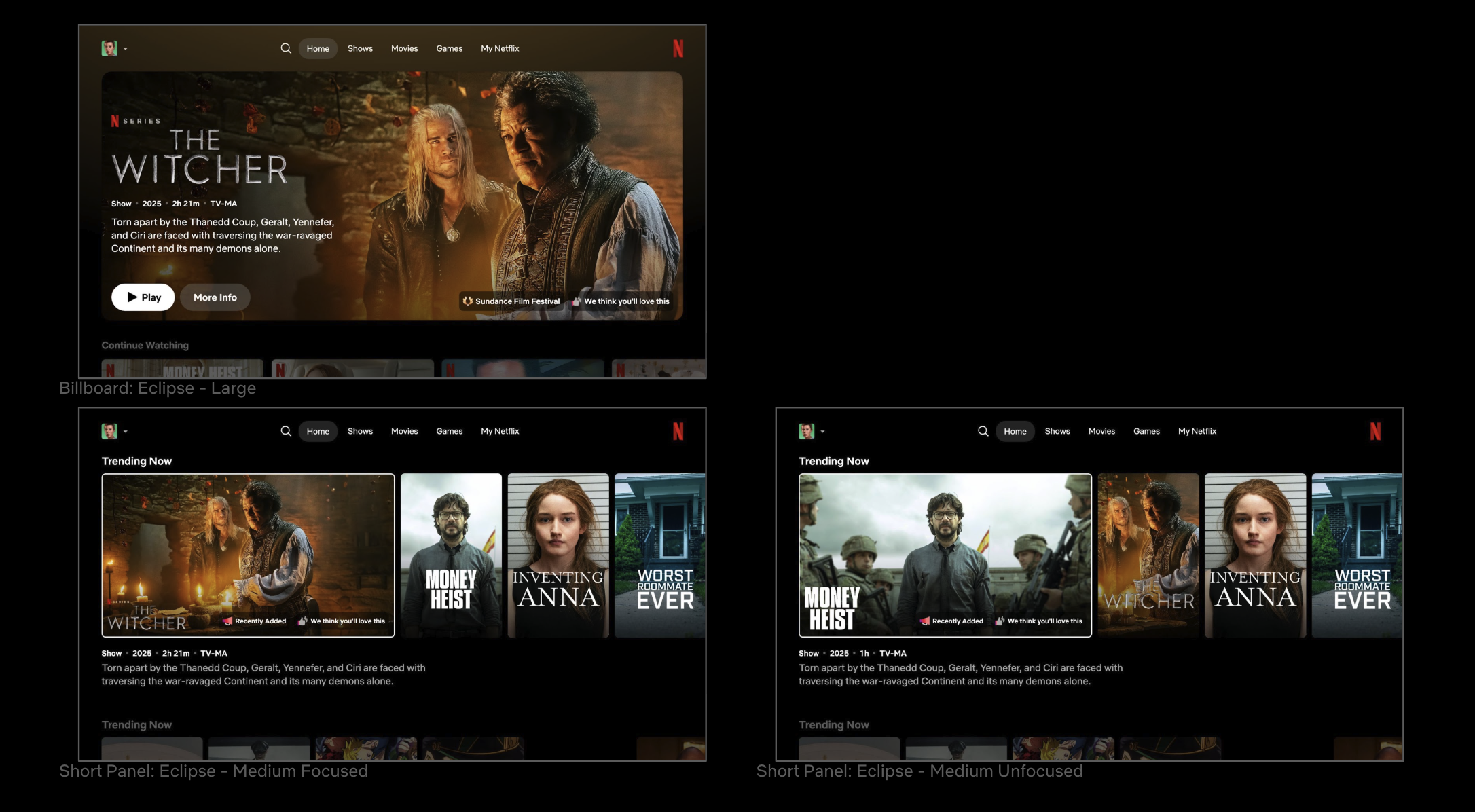1475x812 pixels.
Task: Select Shows tab in Medium Unfocused panel
Action: 1057,431
